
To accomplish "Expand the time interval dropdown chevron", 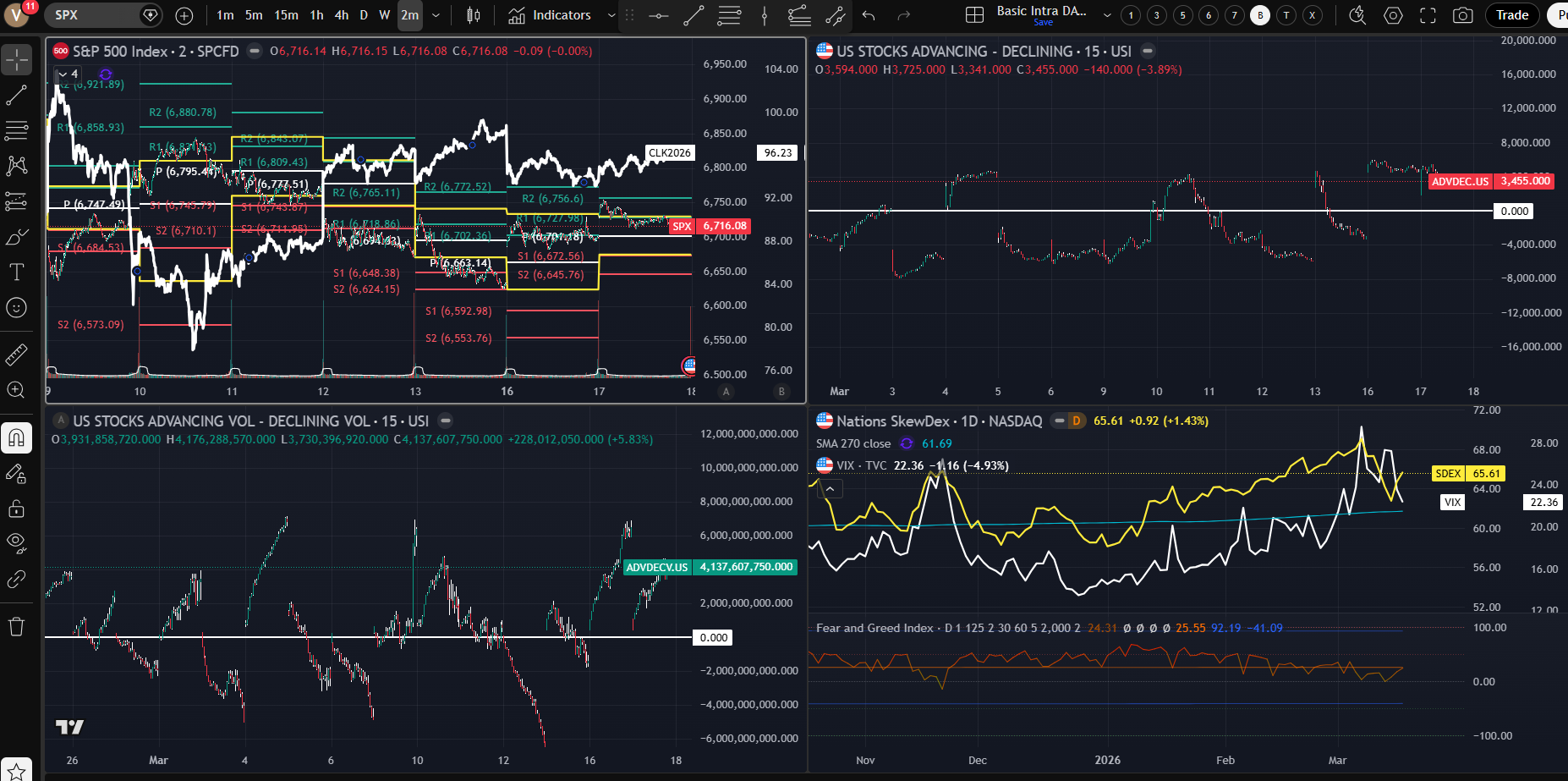I will [x=436, y=15].
